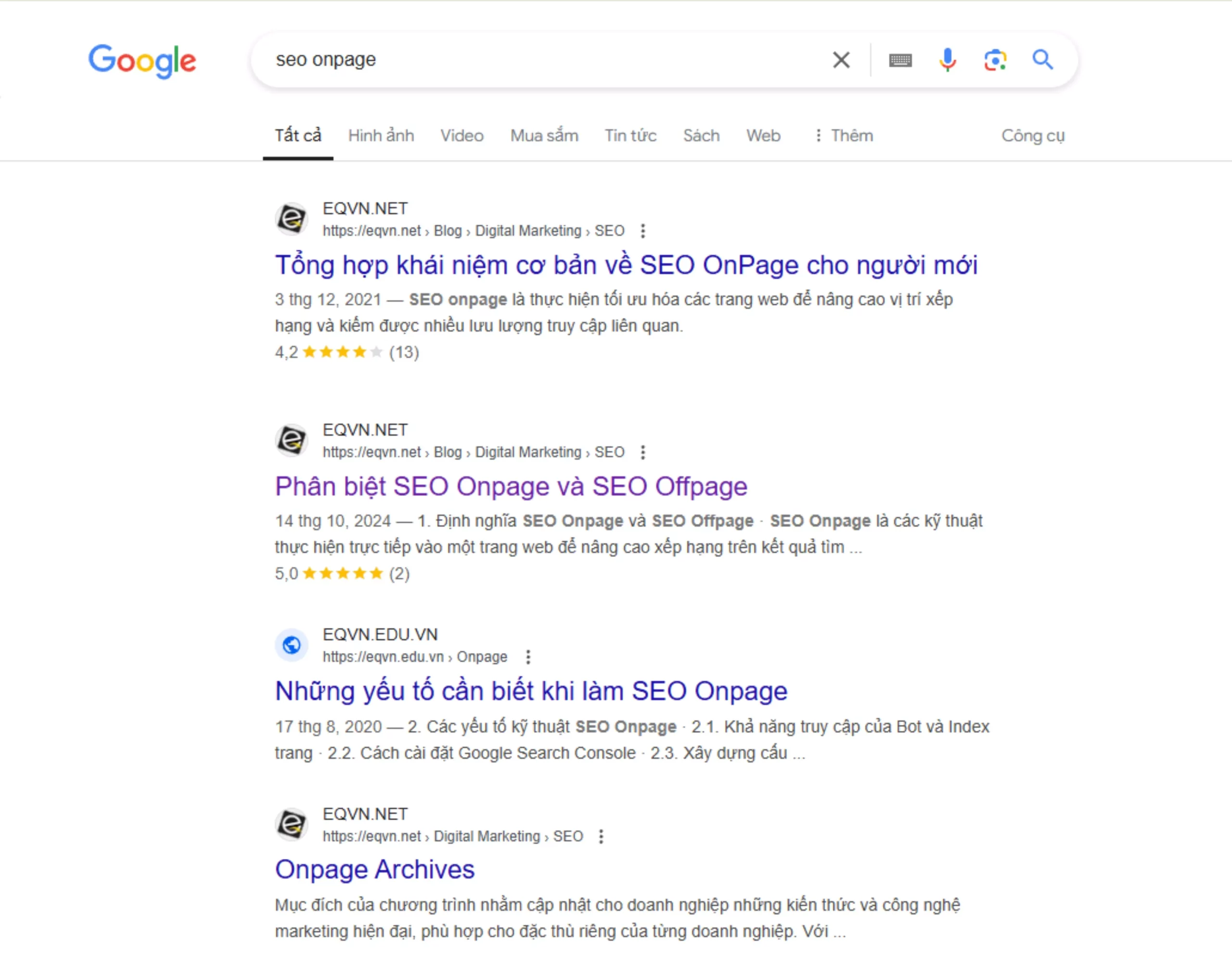Start voice search with the microphone icon

948,60
